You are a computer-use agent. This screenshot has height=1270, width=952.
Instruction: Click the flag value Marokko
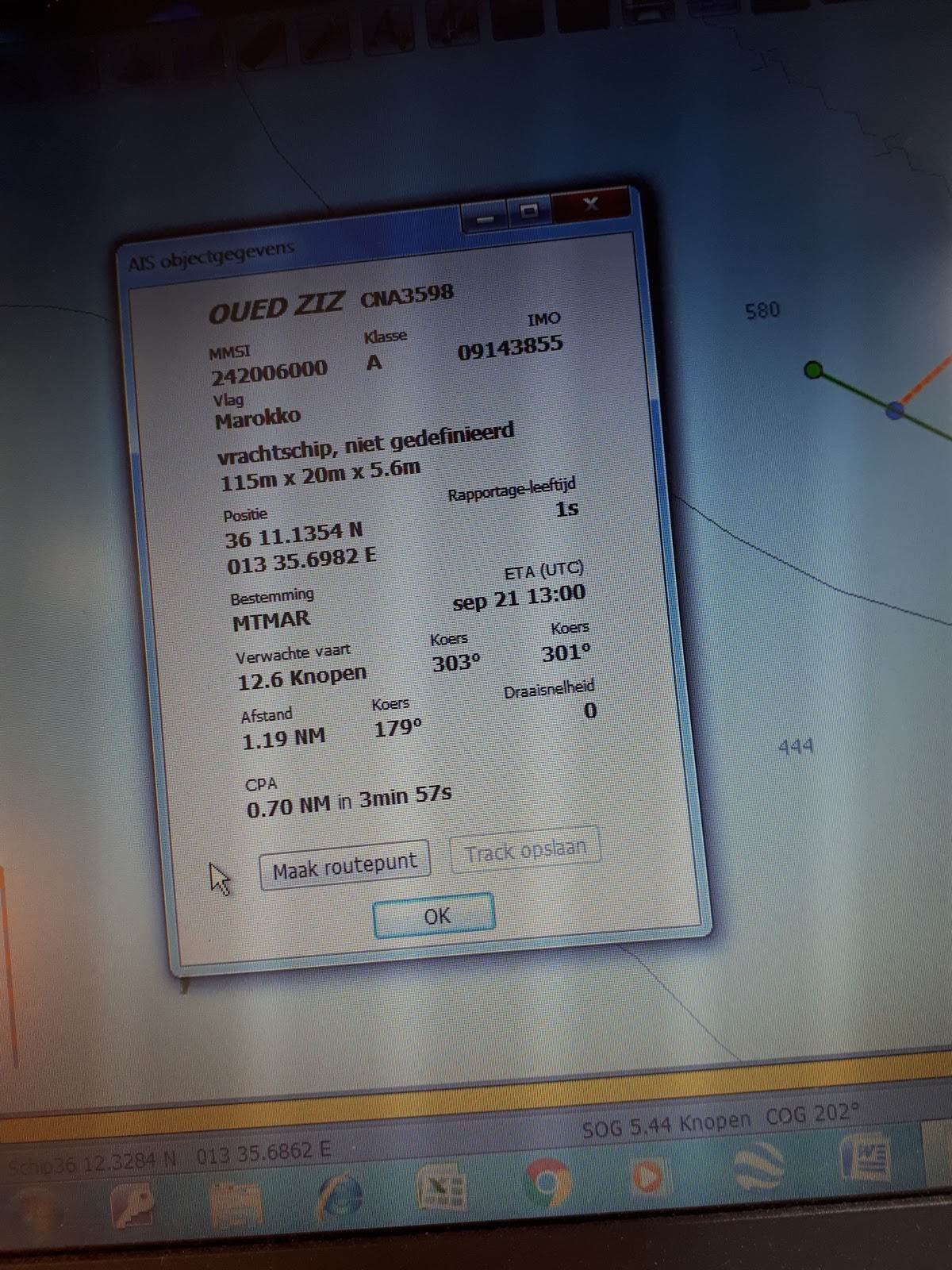(x=258, y=418)
